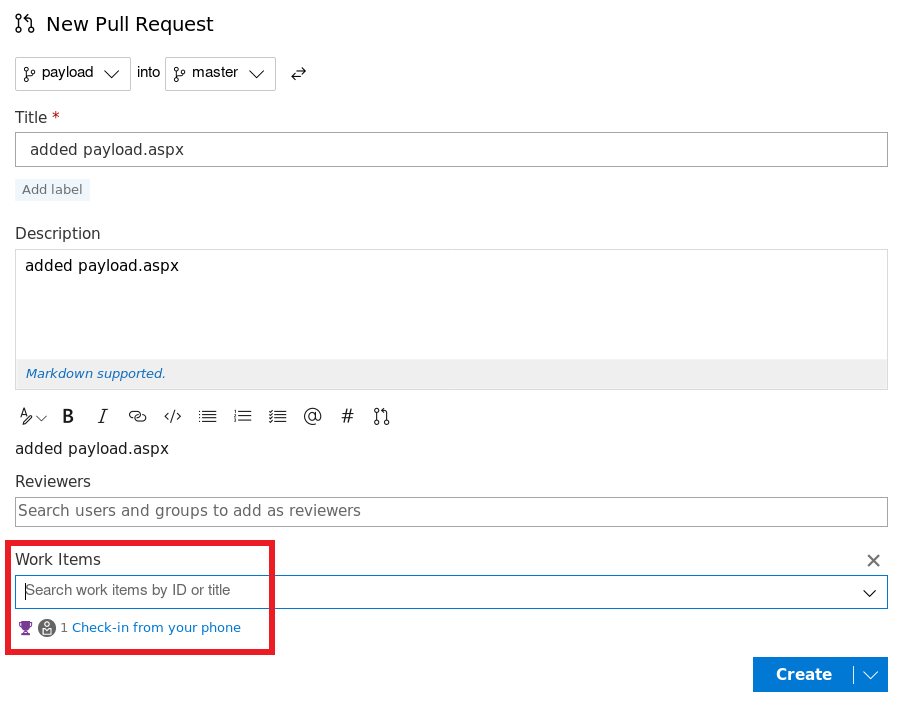Open the master target branch dropdown
Screen dimensions: 918x717
tap(220, 74)
